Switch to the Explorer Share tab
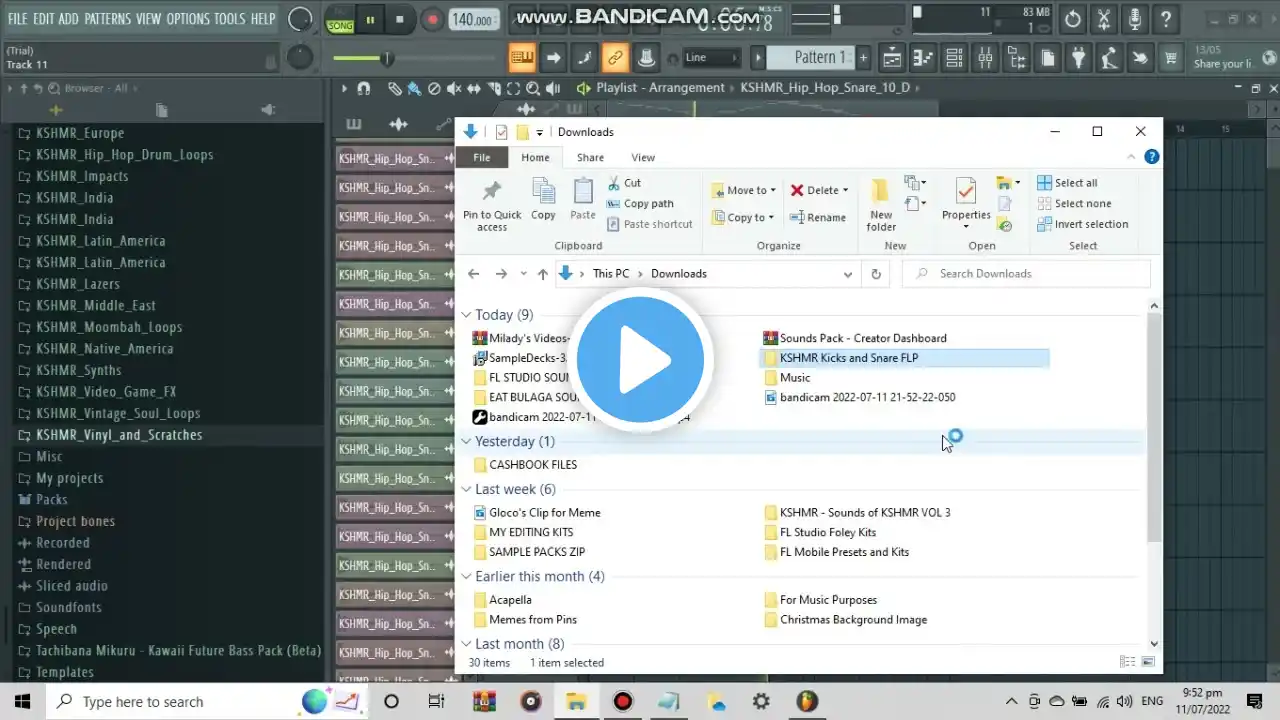Viewport: 1280px width, 720px height. [x=590, y=157]
